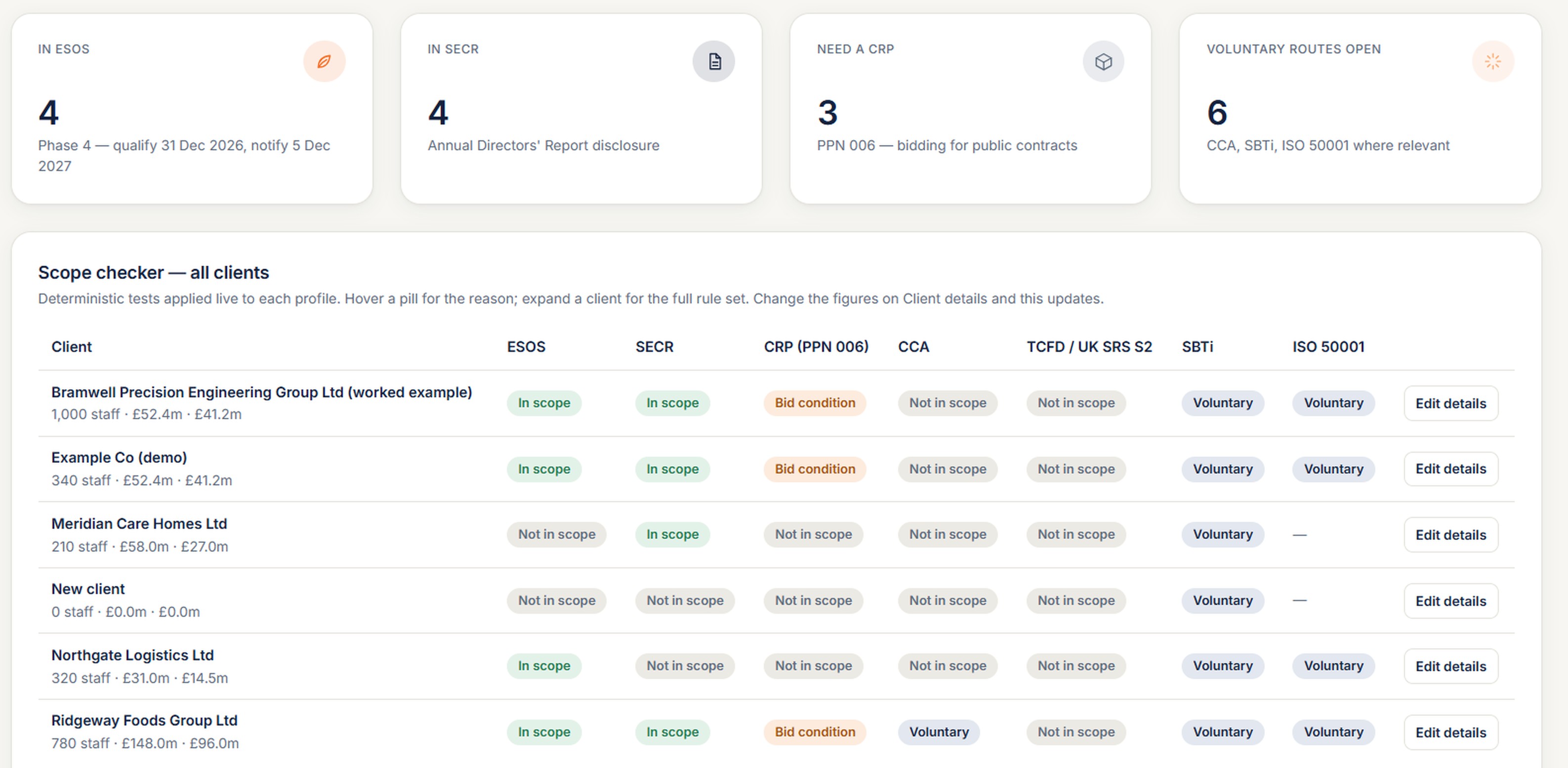This screenshot has width=1568, height=768.
Task: Click Northgate's ISO 50001 Voluntary pill
Action: point(1334,666)
